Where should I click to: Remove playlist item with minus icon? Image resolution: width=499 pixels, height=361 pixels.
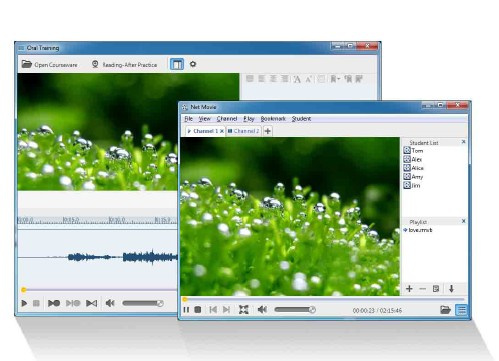(x=422, y=289)
